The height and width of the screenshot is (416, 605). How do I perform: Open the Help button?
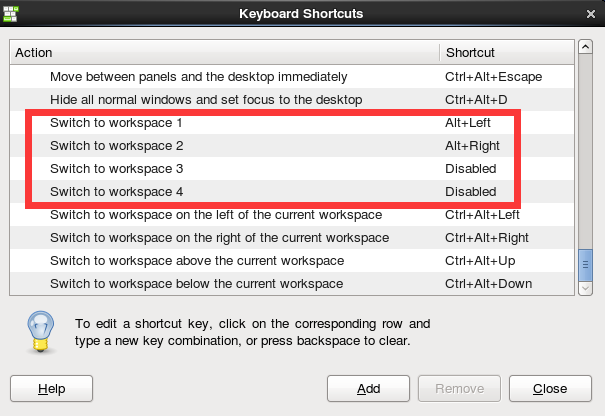[51, 388]
